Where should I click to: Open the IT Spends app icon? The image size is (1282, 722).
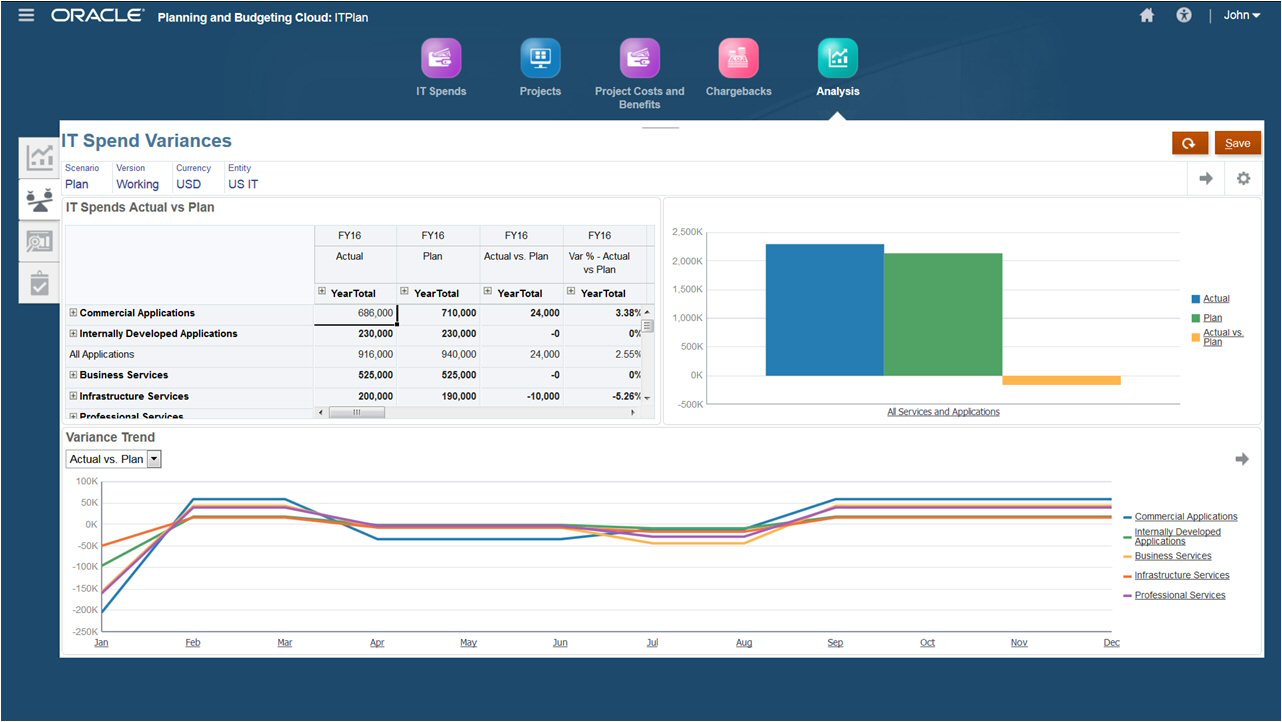tap(441, 57)
